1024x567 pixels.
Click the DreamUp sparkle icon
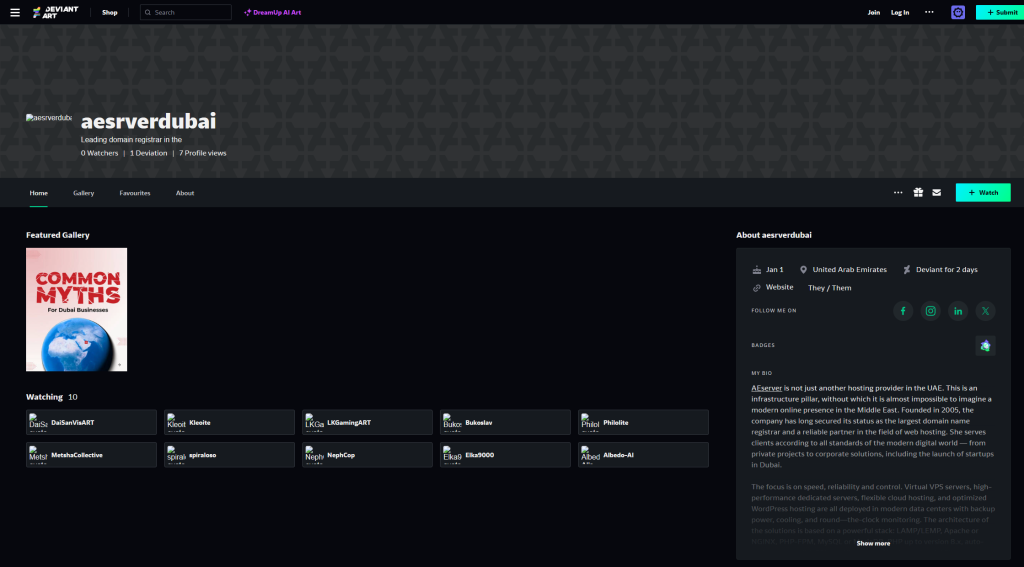[x=248, y=12]
